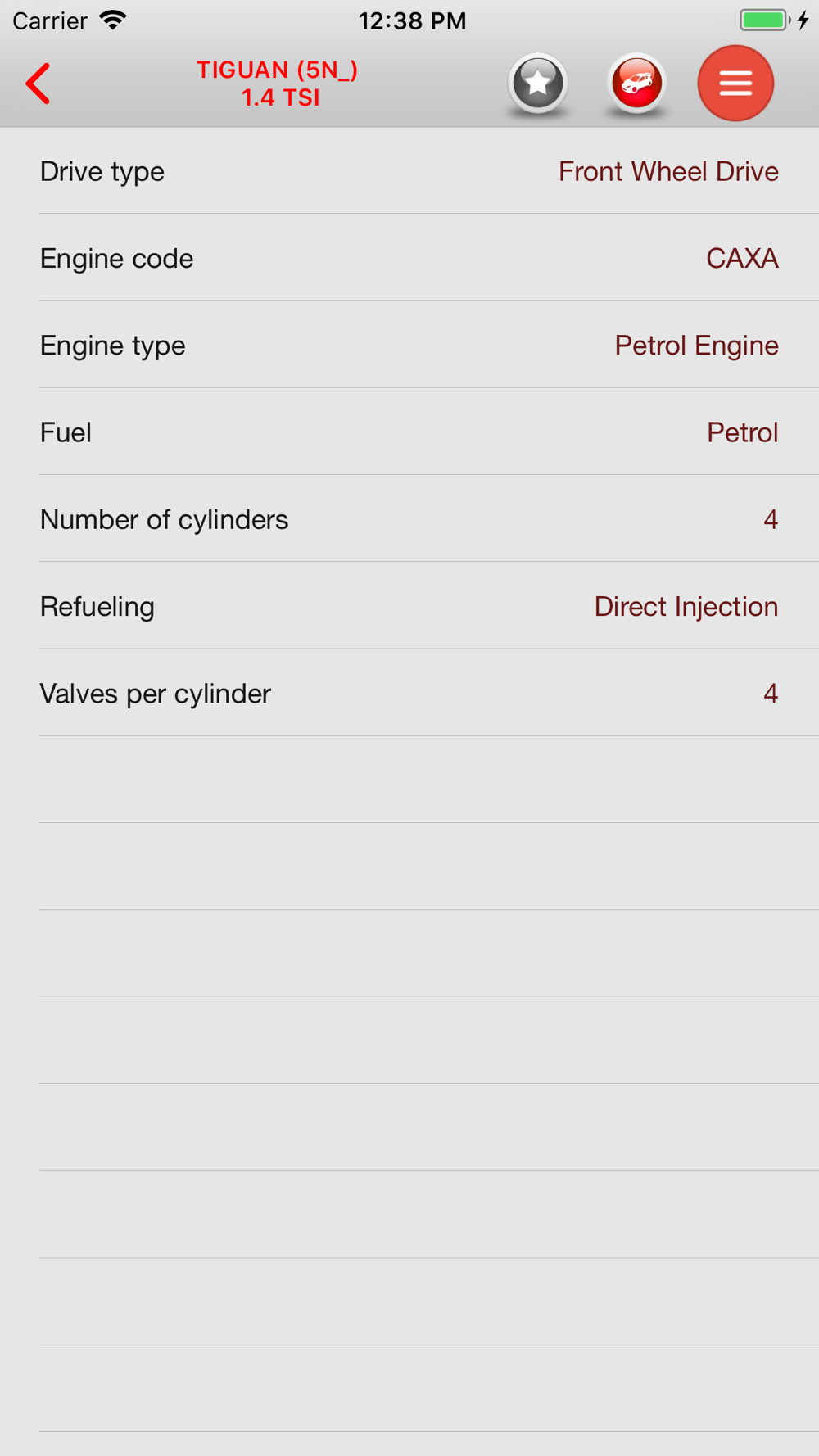Screen dimensions: 819x1456
Task: Select the TIGUAN (5N_) 1.4 TSI title
Action: (278, 84)
